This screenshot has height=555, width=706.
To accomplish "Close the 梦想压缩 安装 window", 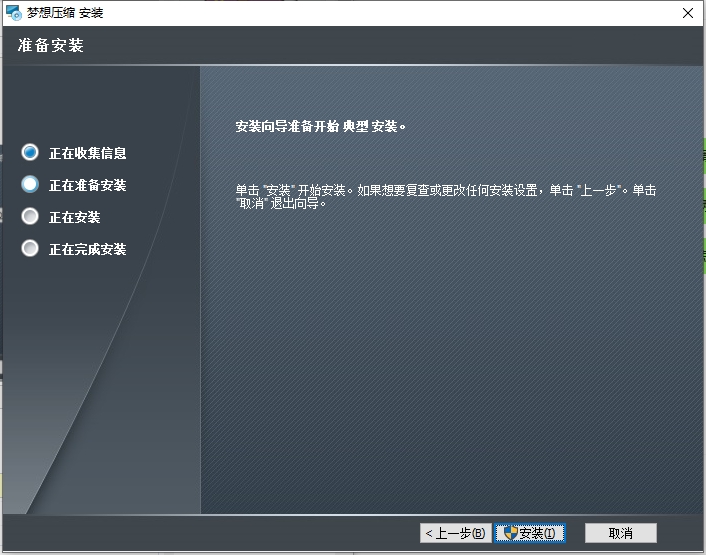I will (688, 13).
